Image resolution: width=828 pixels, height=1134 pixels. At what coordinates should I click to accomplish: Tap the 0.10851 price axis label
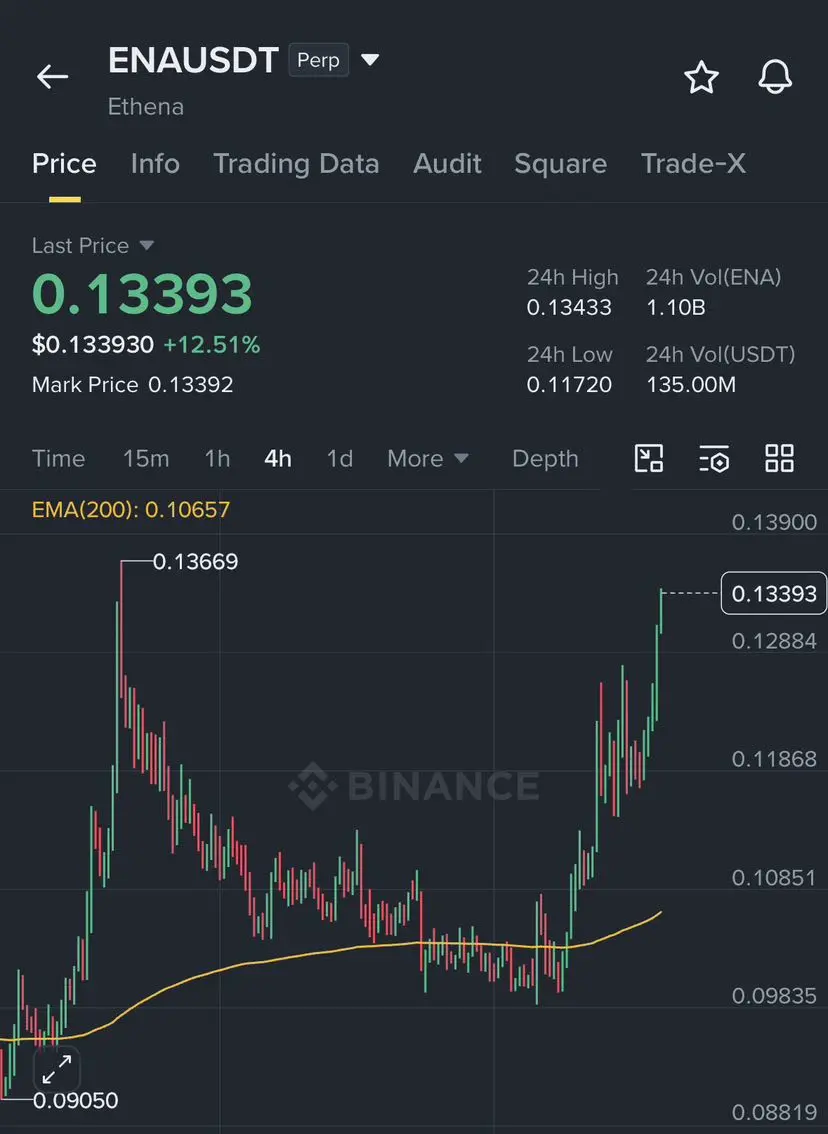tap(774, 878)
